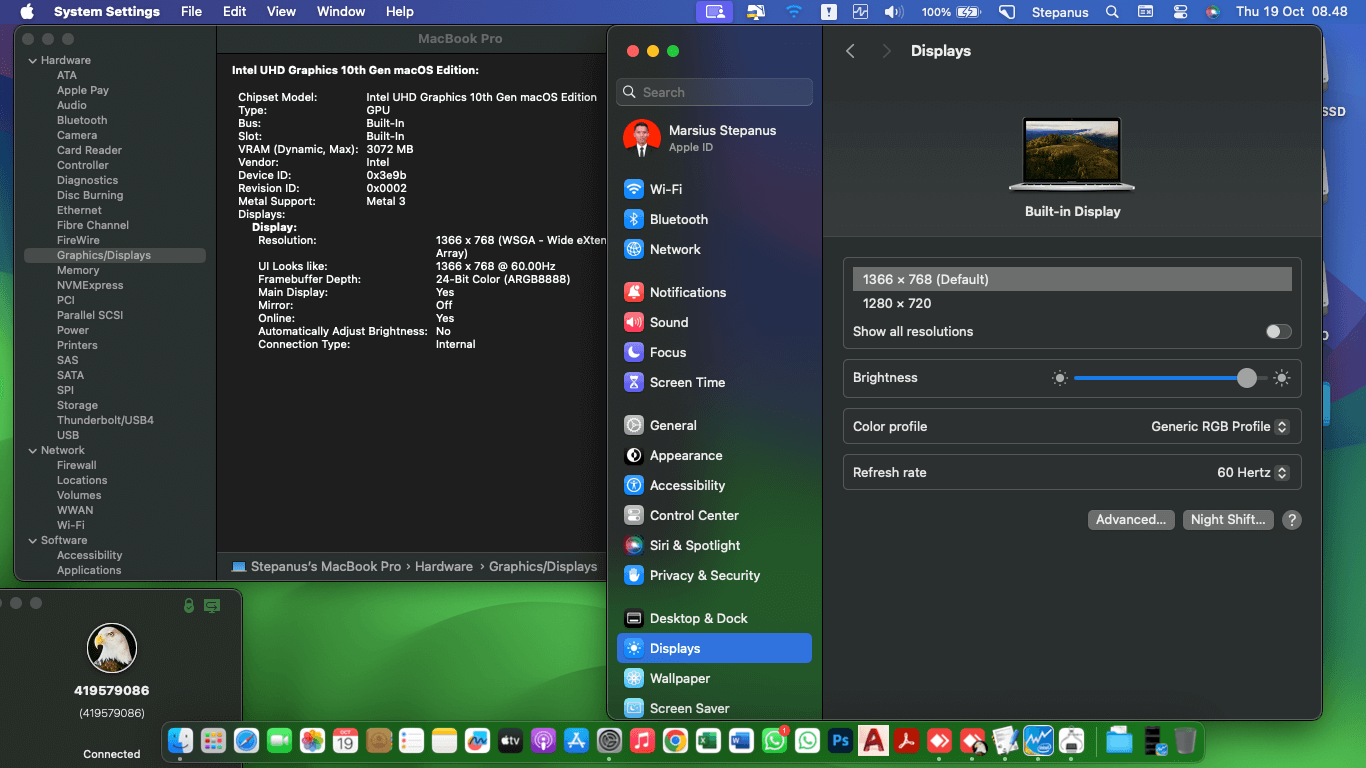Open Microsoft Word from the Dock

click(x=741, y=741)
